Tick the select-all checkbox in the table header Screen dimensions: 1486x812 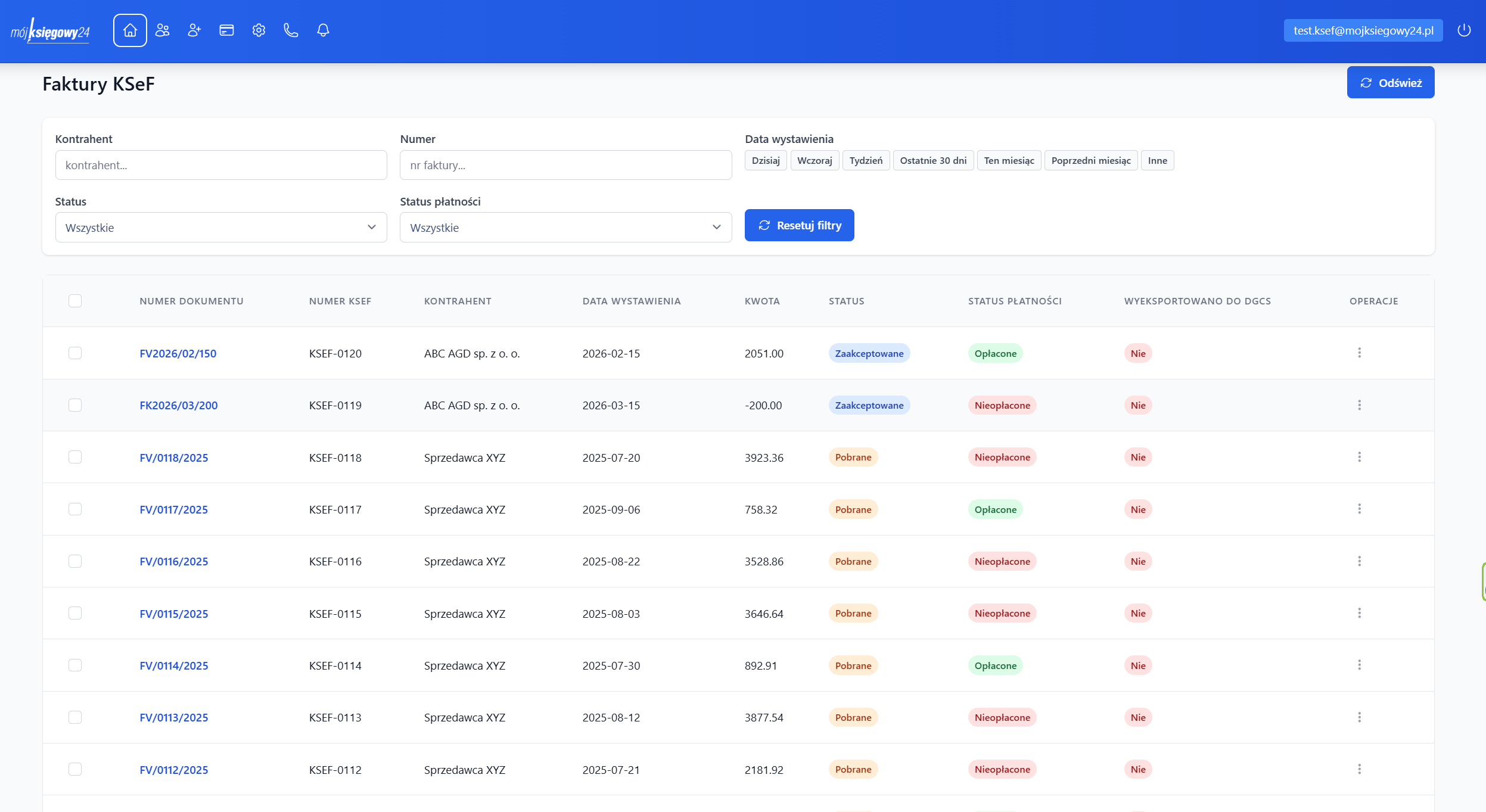coord(75,301)
